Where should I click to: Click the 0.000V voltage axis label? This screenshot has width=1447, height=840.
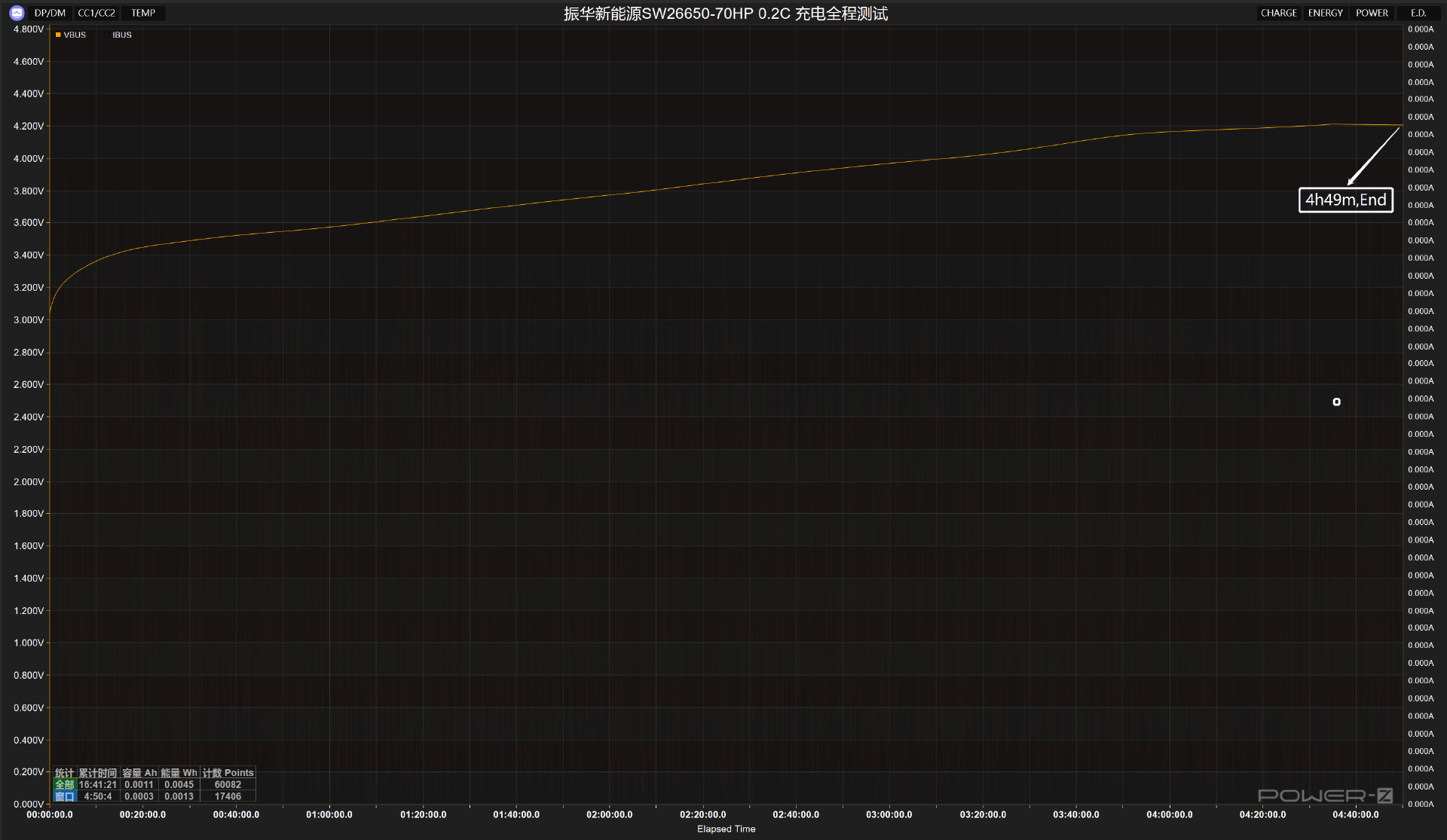pos(29,804)
